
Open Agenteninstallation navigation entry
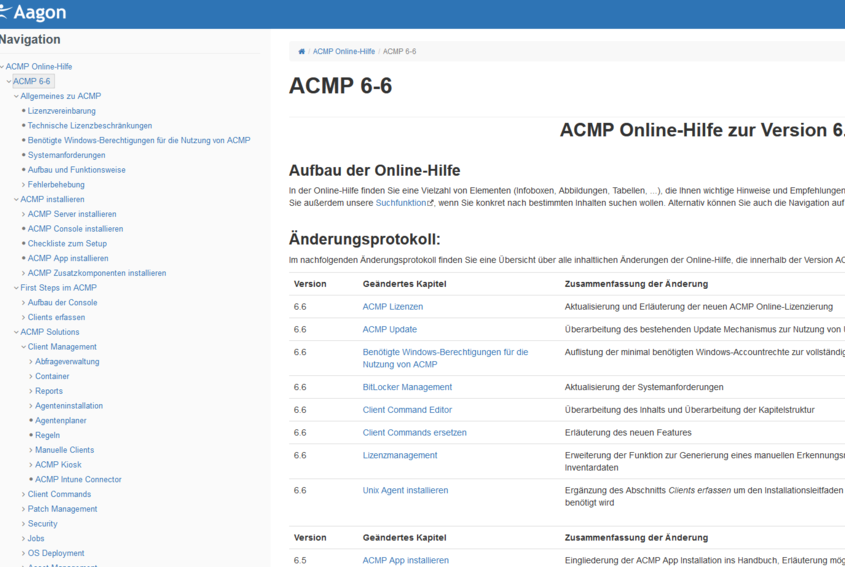click(69, 406)
